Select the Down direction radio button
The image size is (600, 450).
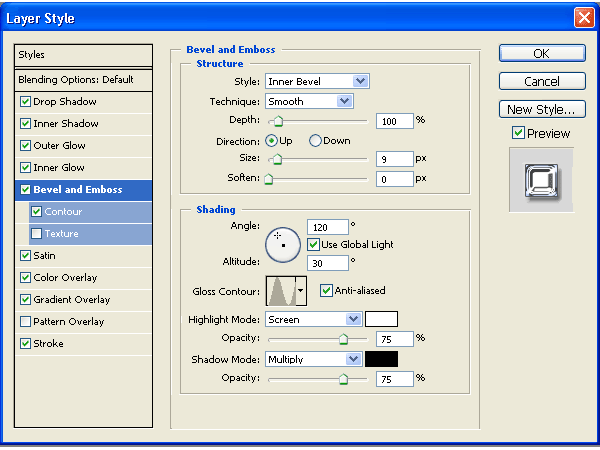315,141
